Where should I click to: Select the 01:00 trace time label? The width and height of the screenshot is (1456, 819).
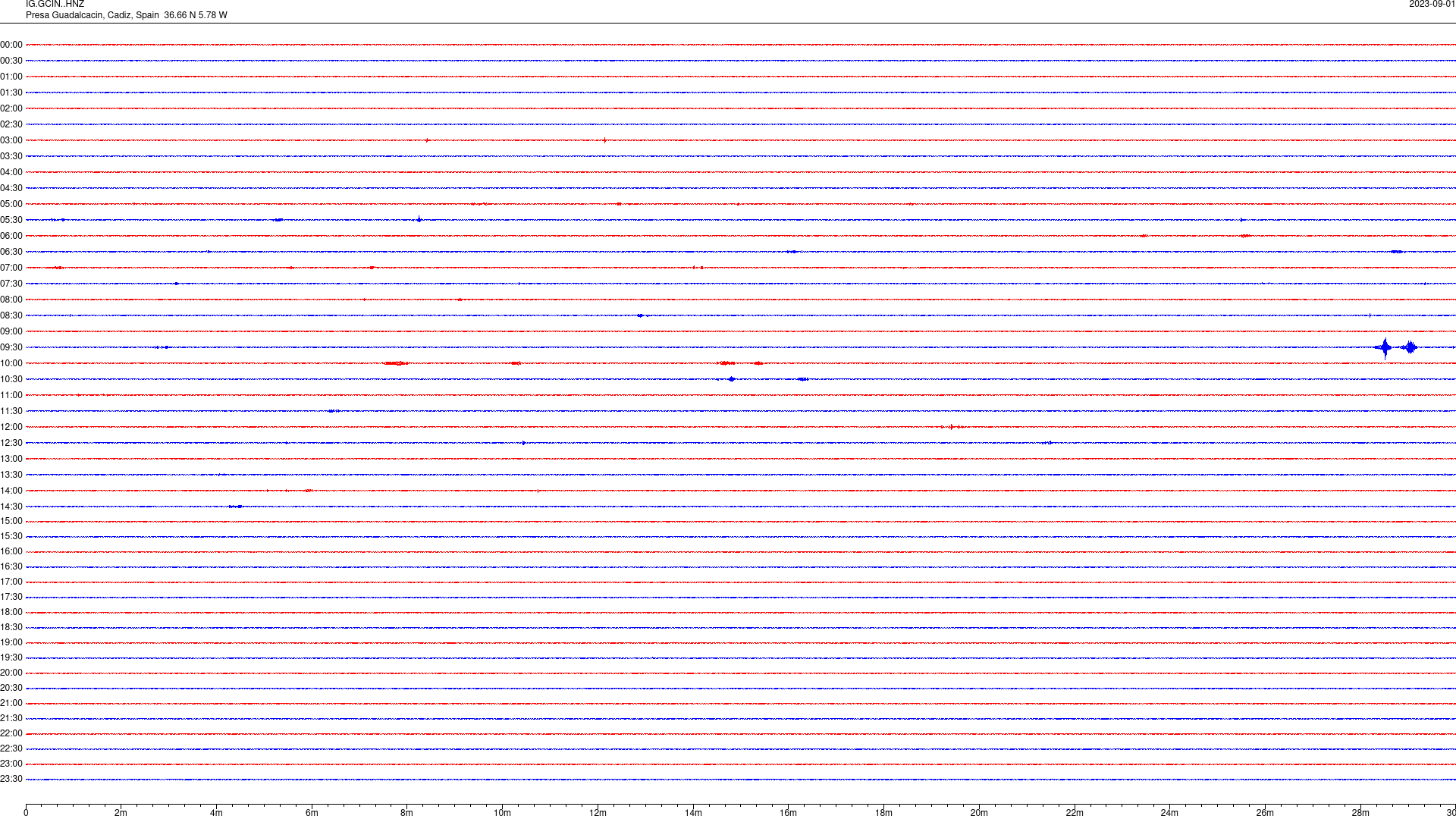coord(11,77)
